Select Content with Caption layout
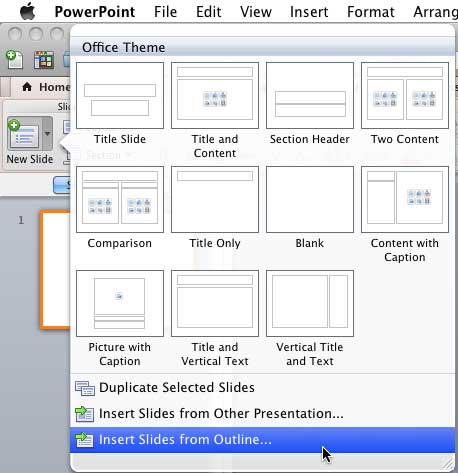Screen dimensions: 458x473 click(405, 199)
